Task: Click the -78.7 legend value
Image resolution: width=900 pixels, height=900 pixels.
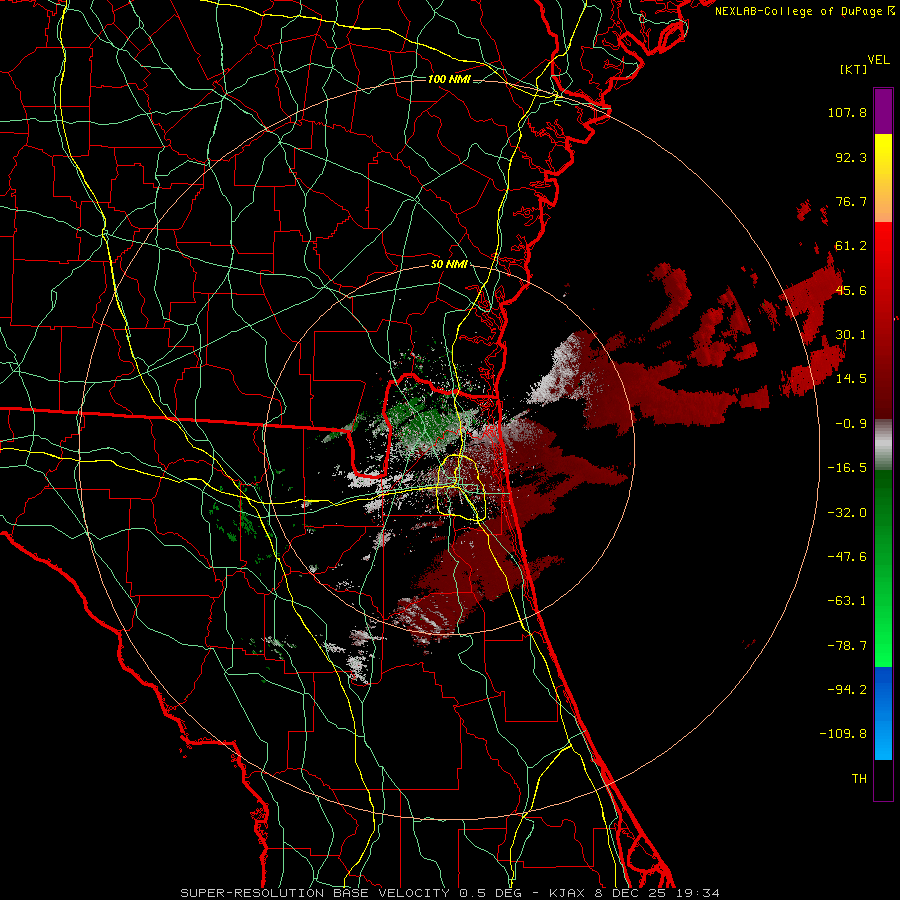Action: 847,646
